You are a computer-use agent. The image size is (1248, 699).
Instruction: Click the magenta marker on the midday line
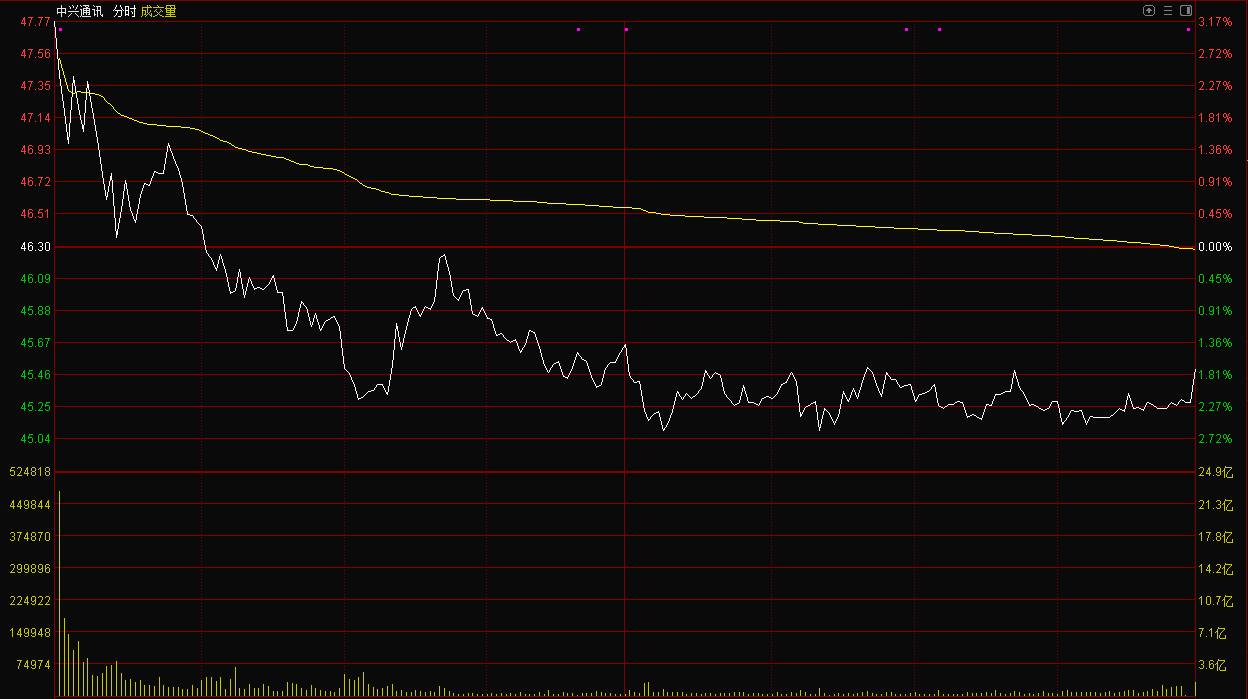(x=626, y=30)
